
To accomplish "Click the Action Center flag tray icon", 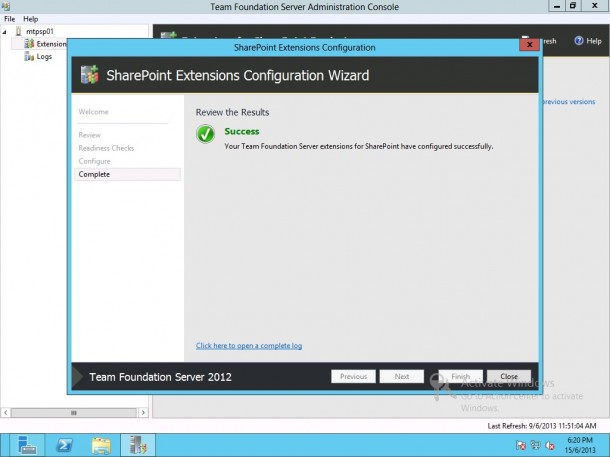I will [521, 445].
